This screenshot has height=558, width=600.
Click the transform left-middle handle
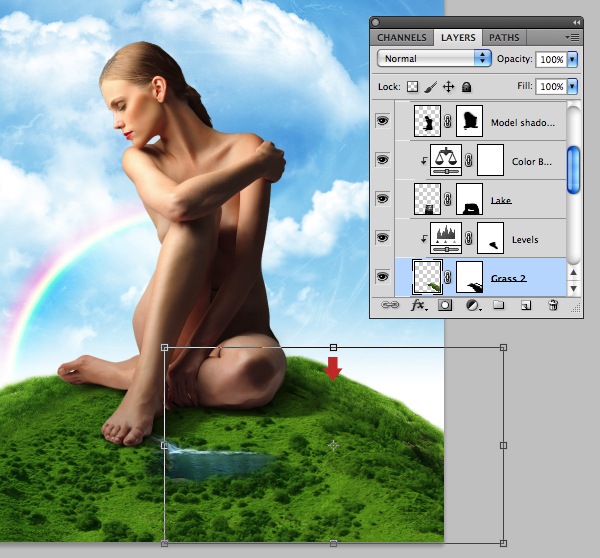click(x=165, y=445)
